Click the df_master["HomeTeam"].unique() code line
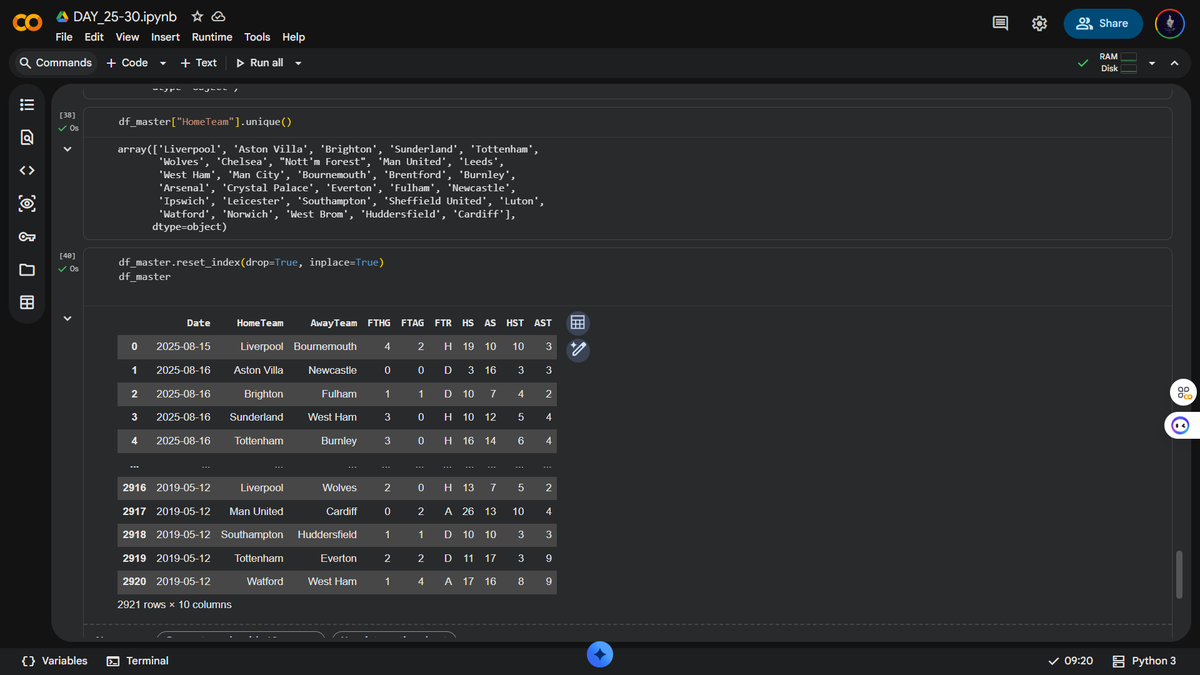 pos(204,122)
